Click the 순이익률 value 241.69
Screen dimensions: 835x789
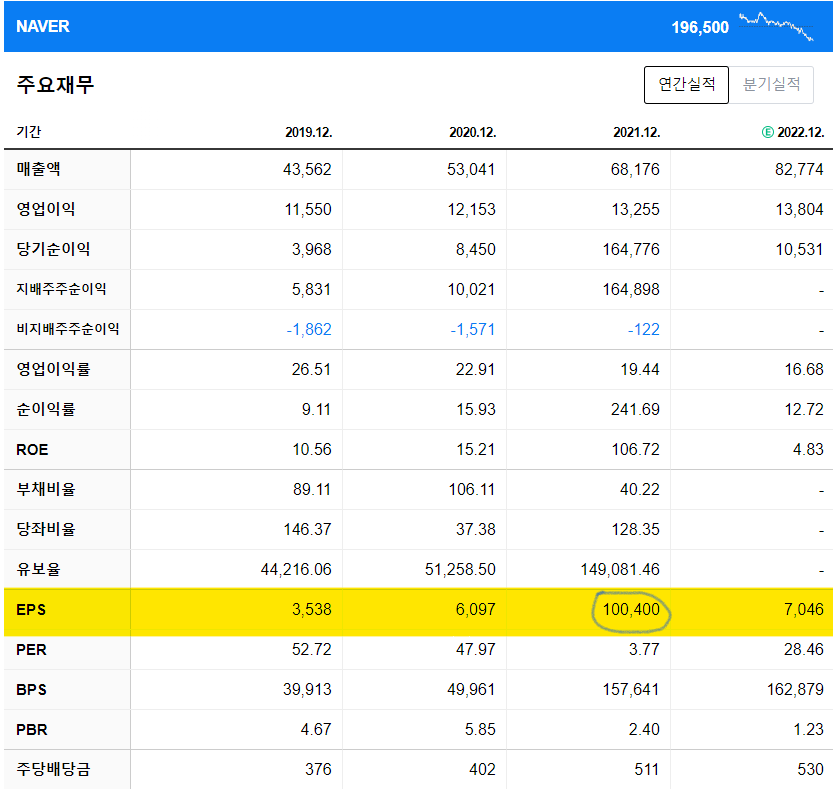point(635,409)
